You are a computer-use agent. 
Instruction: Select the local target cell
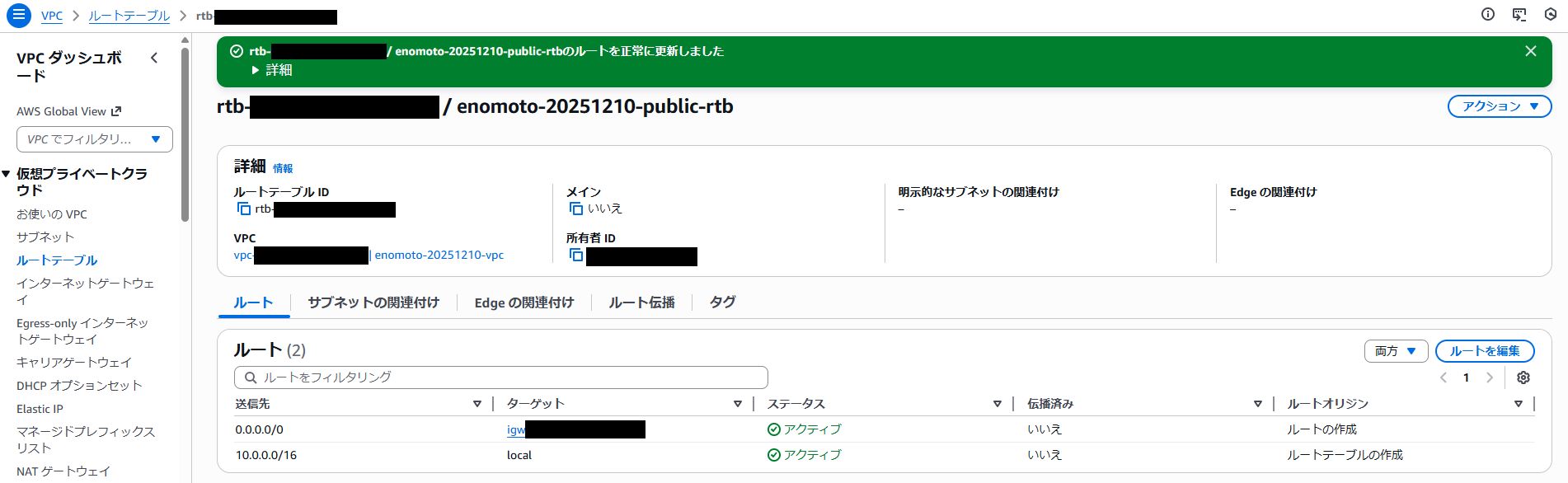click(x=519, y=455)
